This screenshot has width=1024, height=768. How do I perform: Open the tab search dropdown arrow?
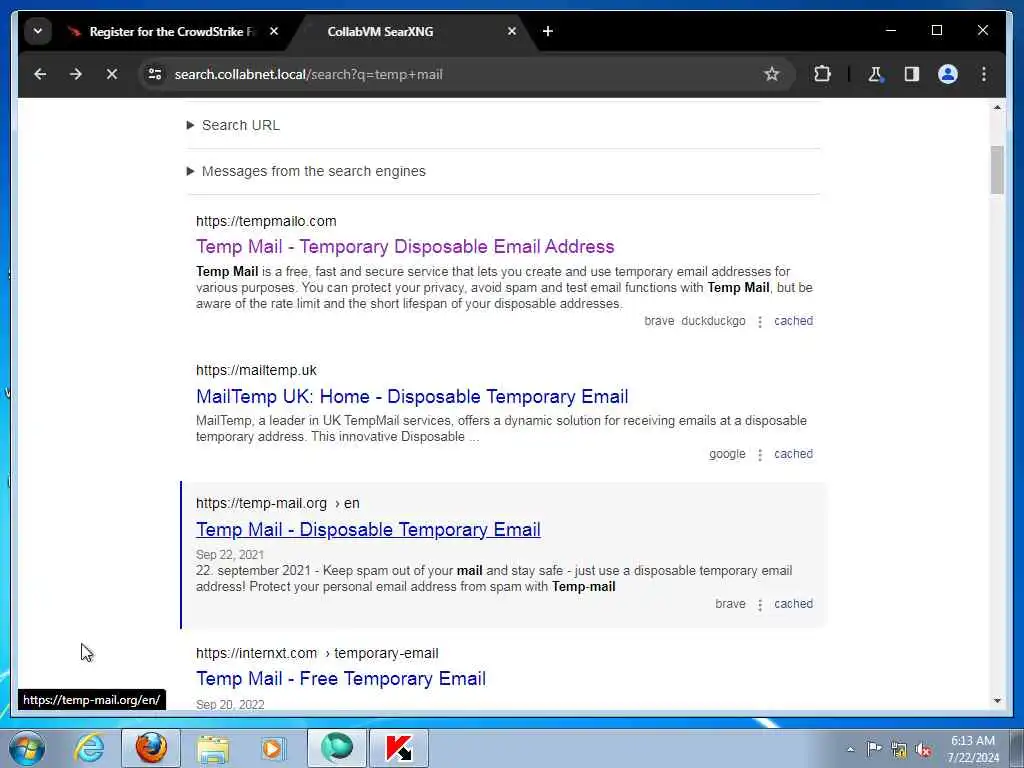point(38,31)
